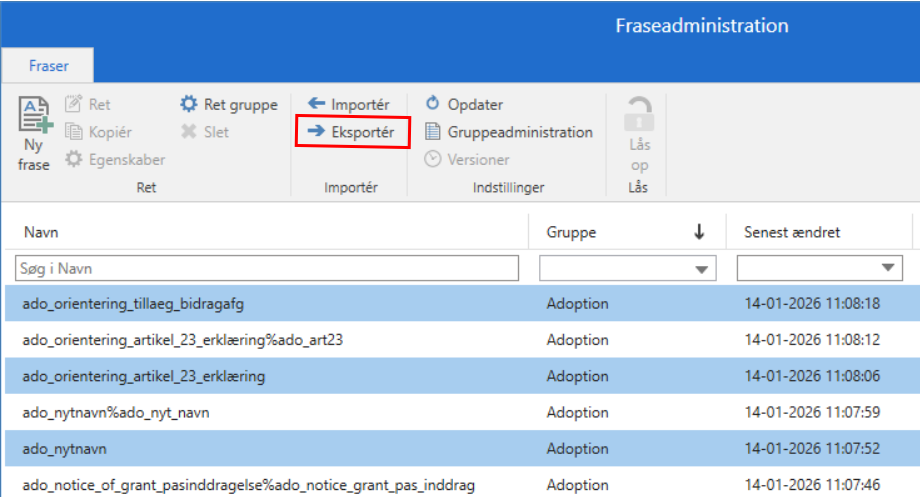The image size is (920, 497).
Task: Switch to the Fraser tab
Action: [48, 65]
